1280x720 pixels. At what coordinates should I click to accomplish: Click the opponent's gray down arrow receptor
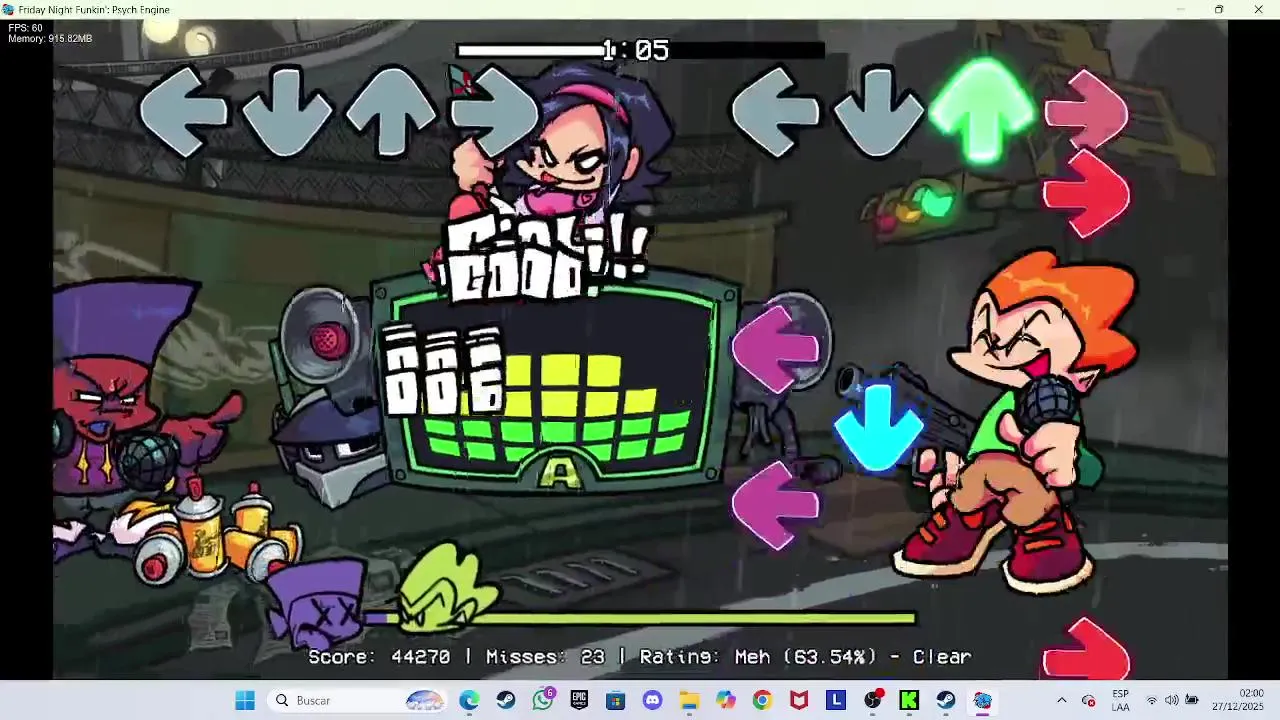coord(287,112)
